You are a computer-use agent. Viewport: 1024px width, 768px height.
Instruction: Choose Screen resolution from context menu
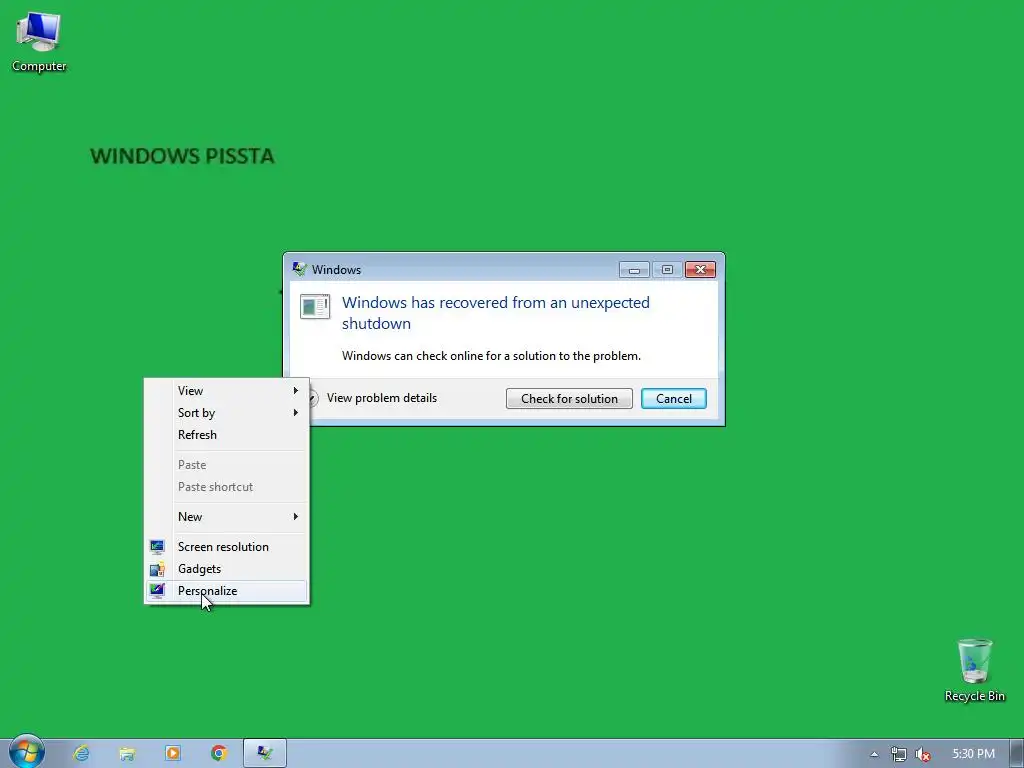coord(226,547)
